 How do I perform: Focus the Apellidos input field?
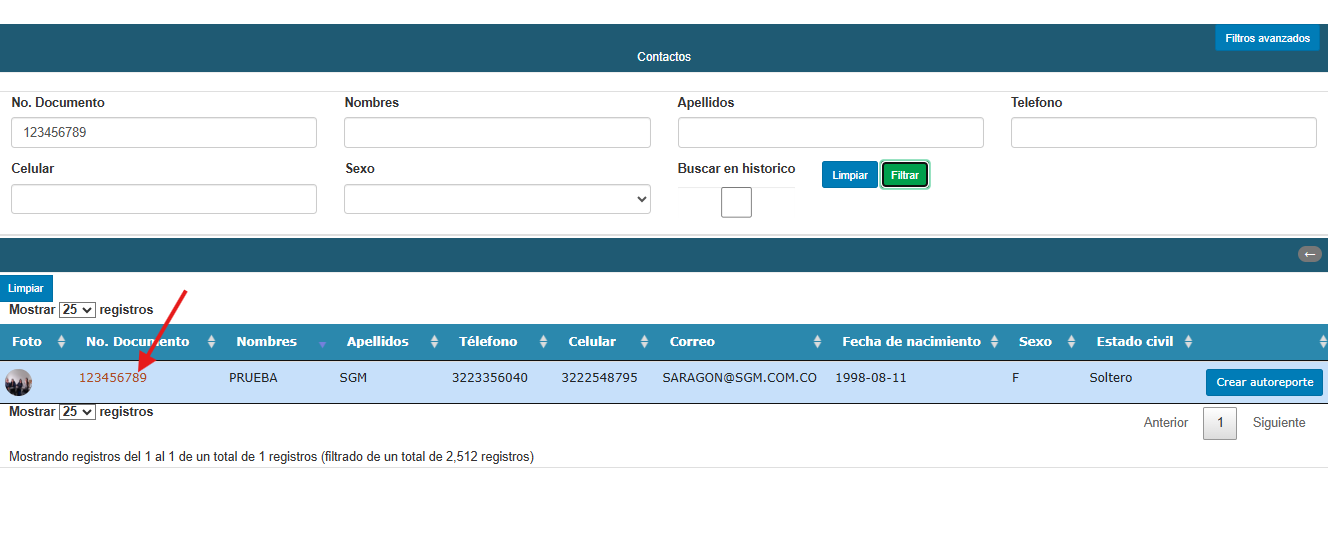pos(831,133)
